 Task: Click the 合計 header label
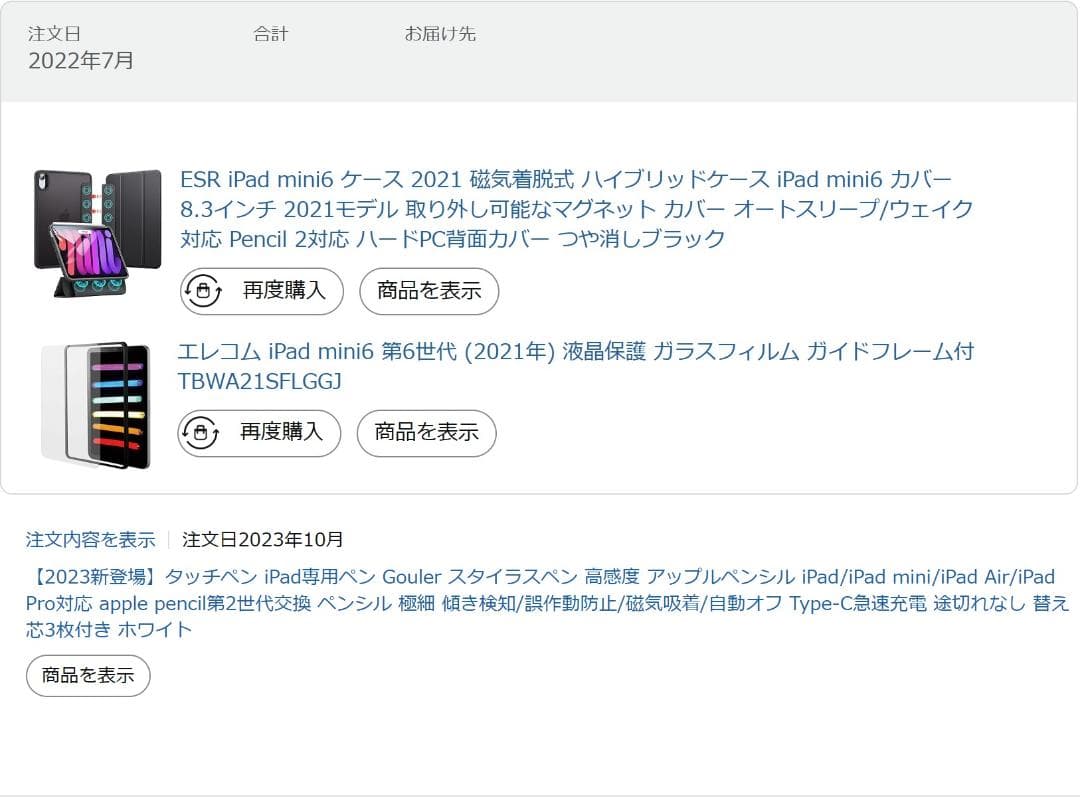point(271,34)
